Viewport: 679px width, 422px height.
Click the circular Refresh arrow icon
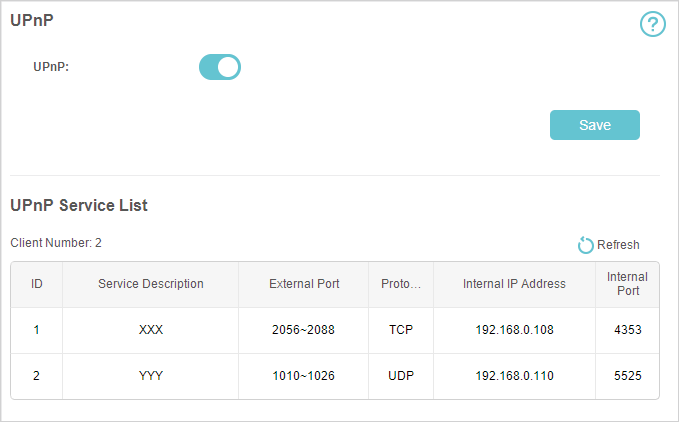[x=585, y=245]
